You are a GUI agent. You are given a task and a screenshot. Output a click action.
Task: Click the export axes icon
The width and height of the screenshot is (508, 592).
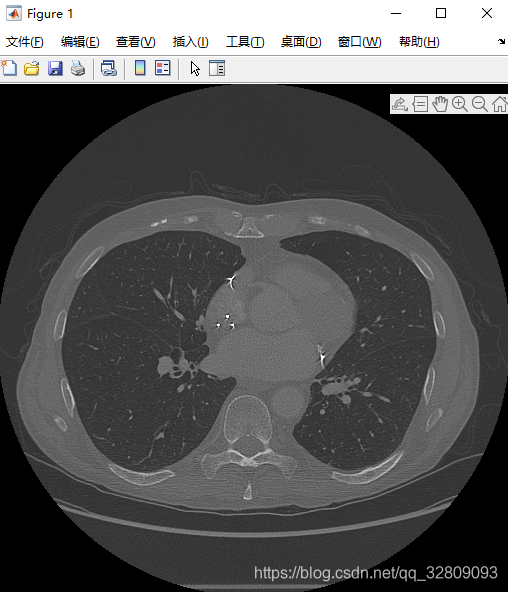coord(400,104)
